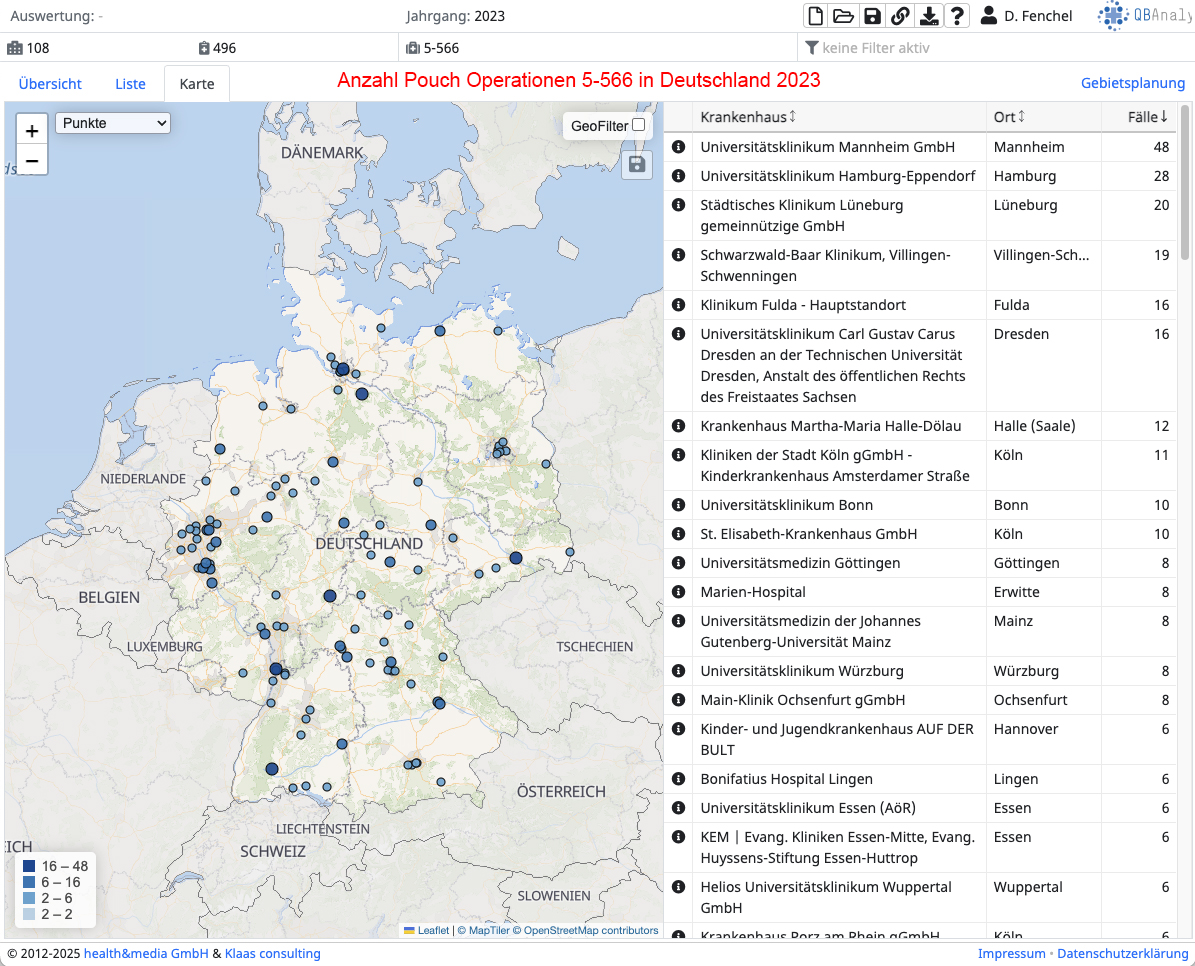
Task: Open the Leaflet attribution link
Action: point(427,930)
